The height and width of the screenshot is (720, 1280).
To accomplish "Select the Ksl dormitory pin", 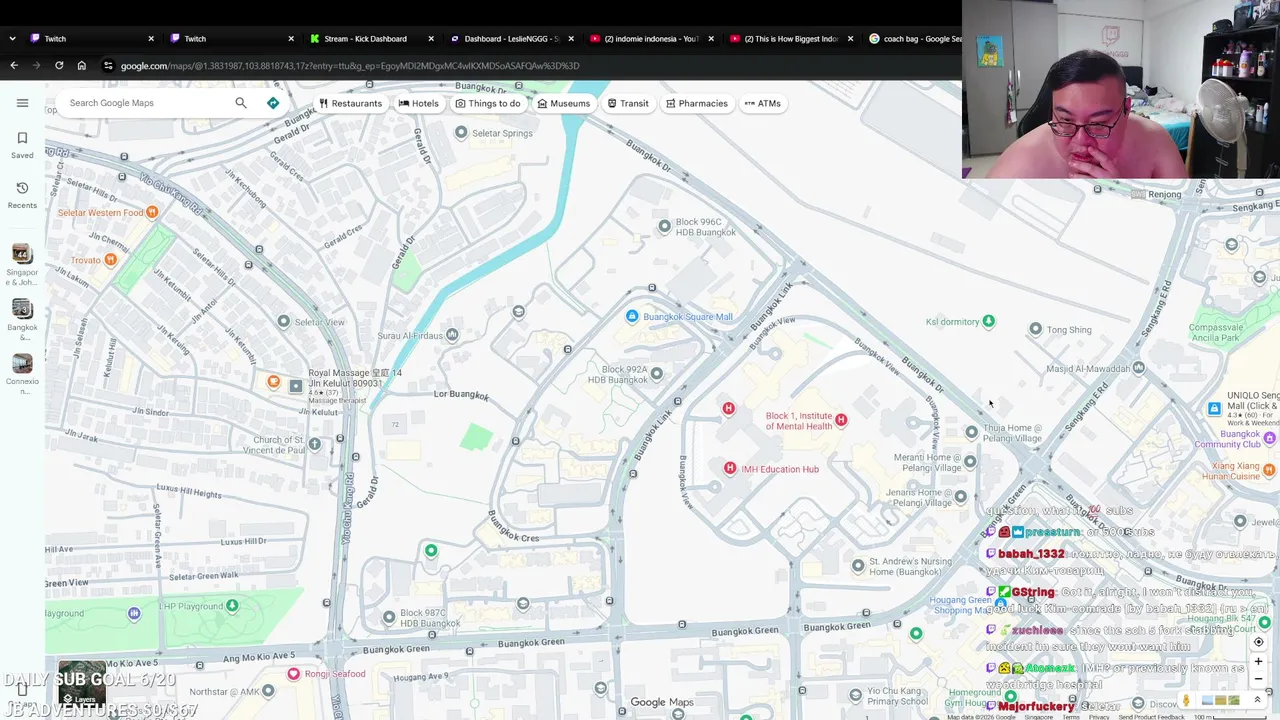I will 988,321.
